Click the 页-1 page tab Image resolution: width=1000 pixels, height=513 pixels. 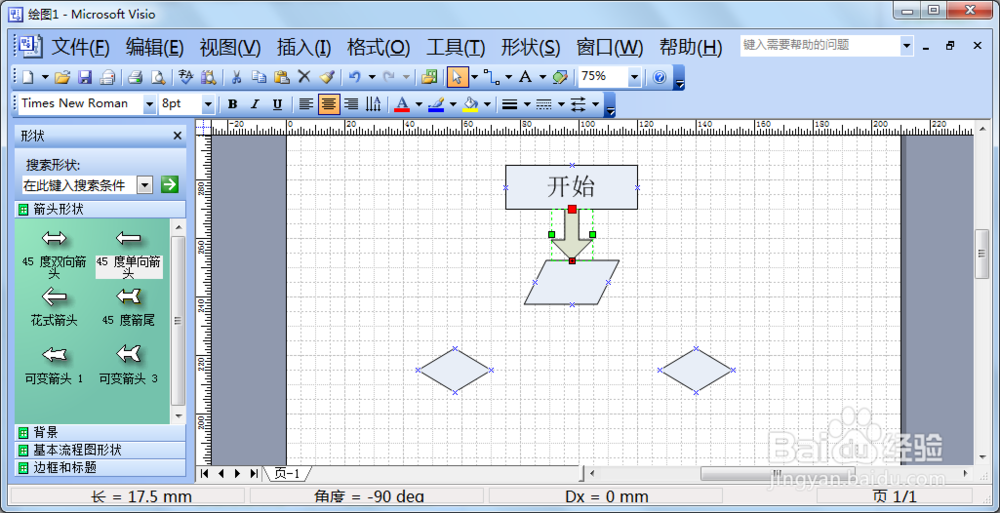tap(288, 473)
